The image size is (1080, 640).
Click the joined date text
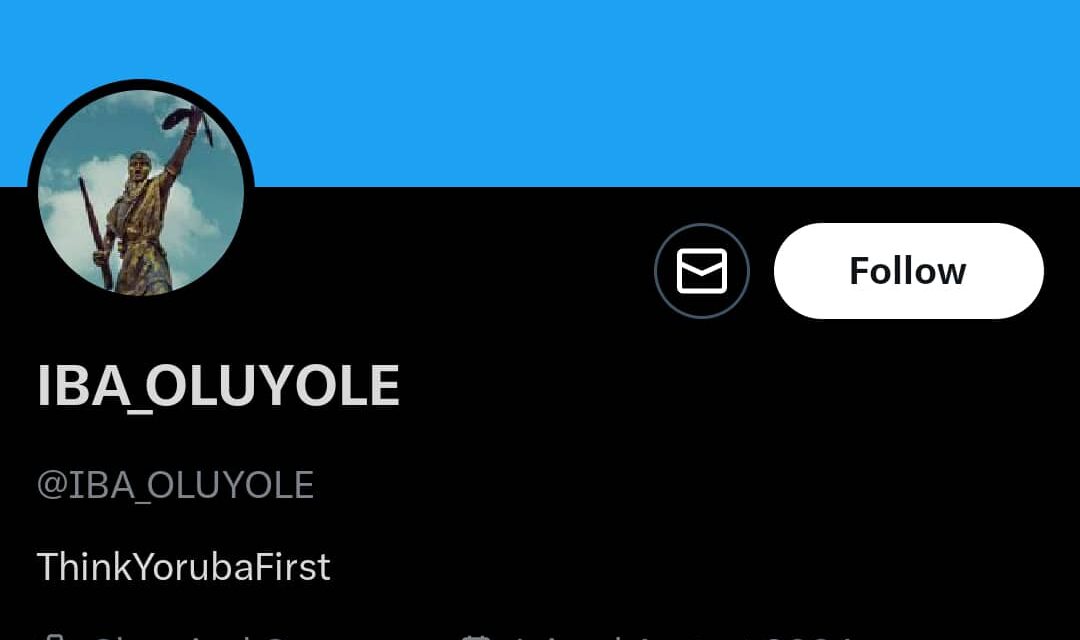[x=684, y=637]
